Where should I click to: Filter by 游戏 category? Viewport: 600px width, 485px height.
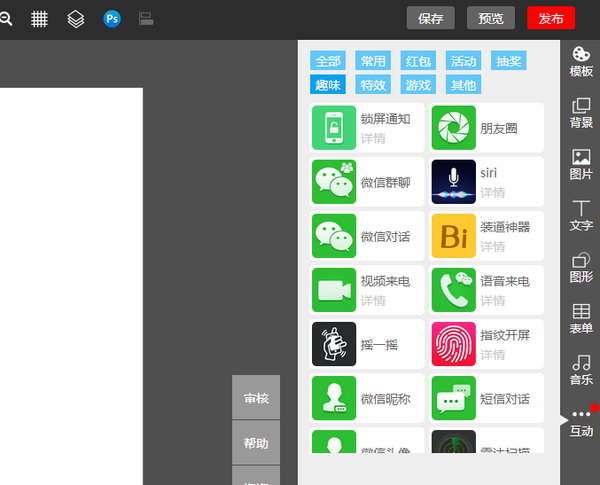tap(418, 84)
